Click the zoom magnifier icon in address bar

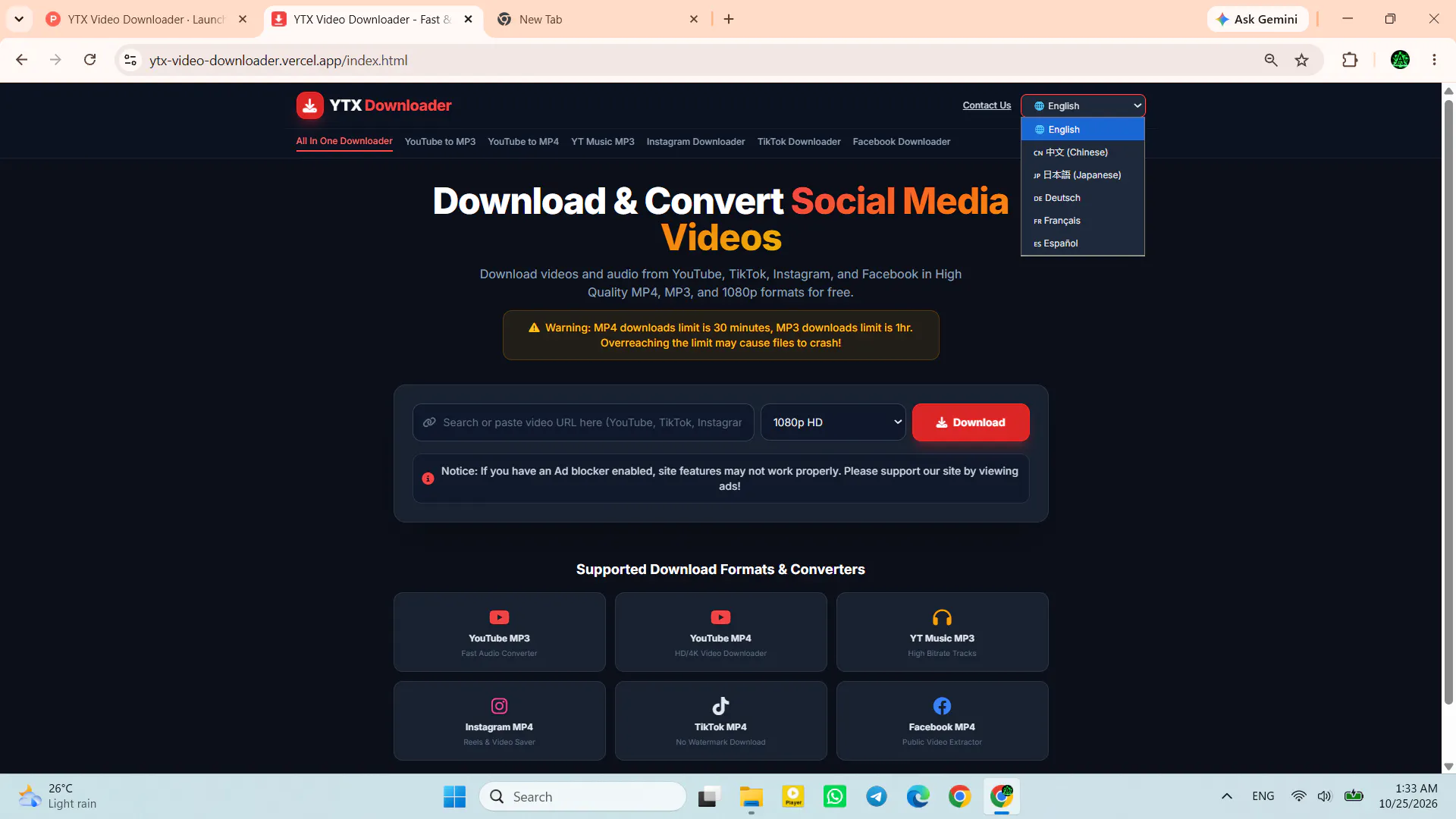[x=1271, y=60]
